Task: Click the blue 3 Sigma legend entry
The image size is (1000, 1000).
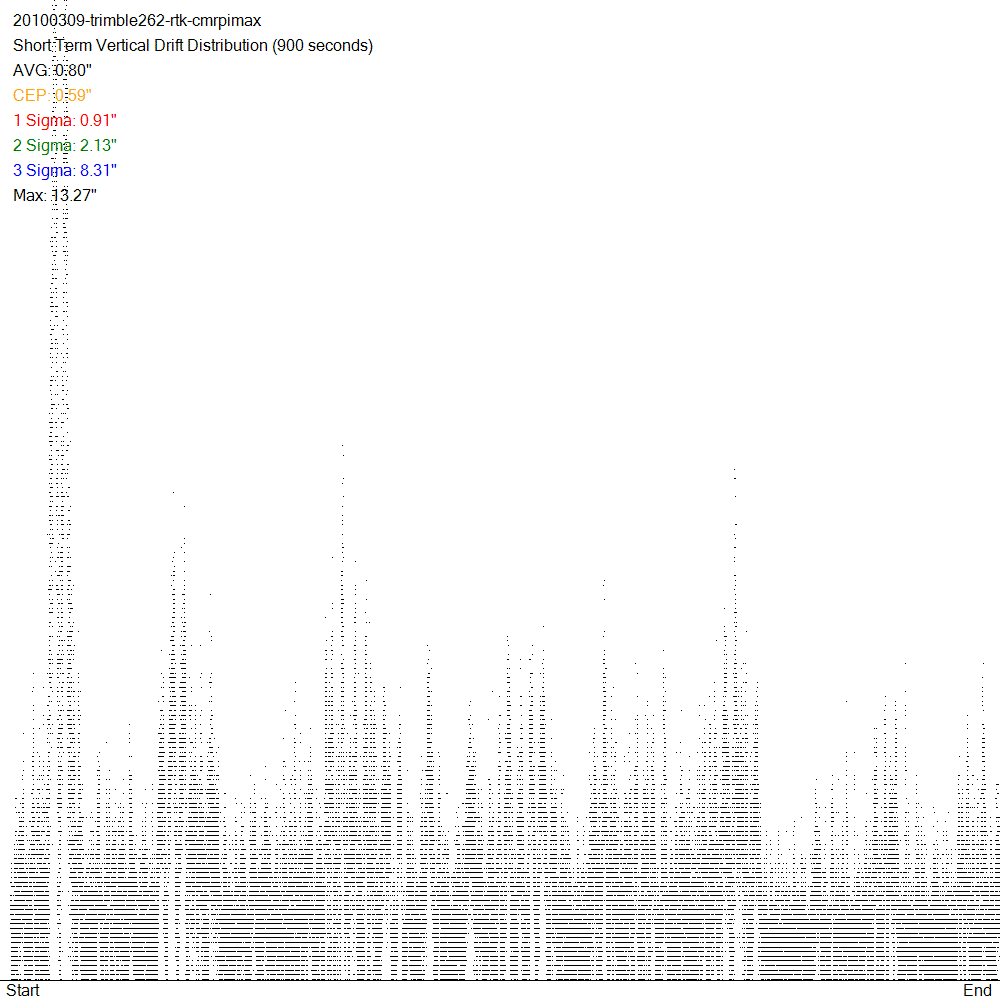Action: point(64,171)
